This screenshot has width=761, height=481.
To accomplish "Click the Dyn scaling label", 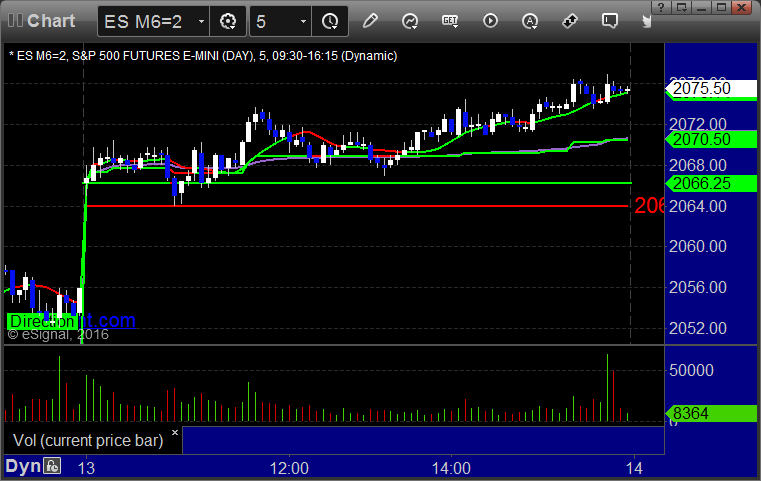I will point(23,466).
